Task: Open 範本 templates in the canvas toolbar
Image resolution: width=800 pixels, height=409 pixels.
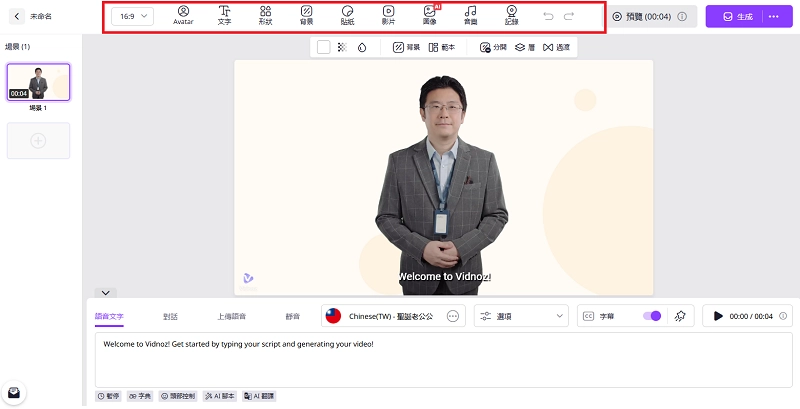Action: 441,47
